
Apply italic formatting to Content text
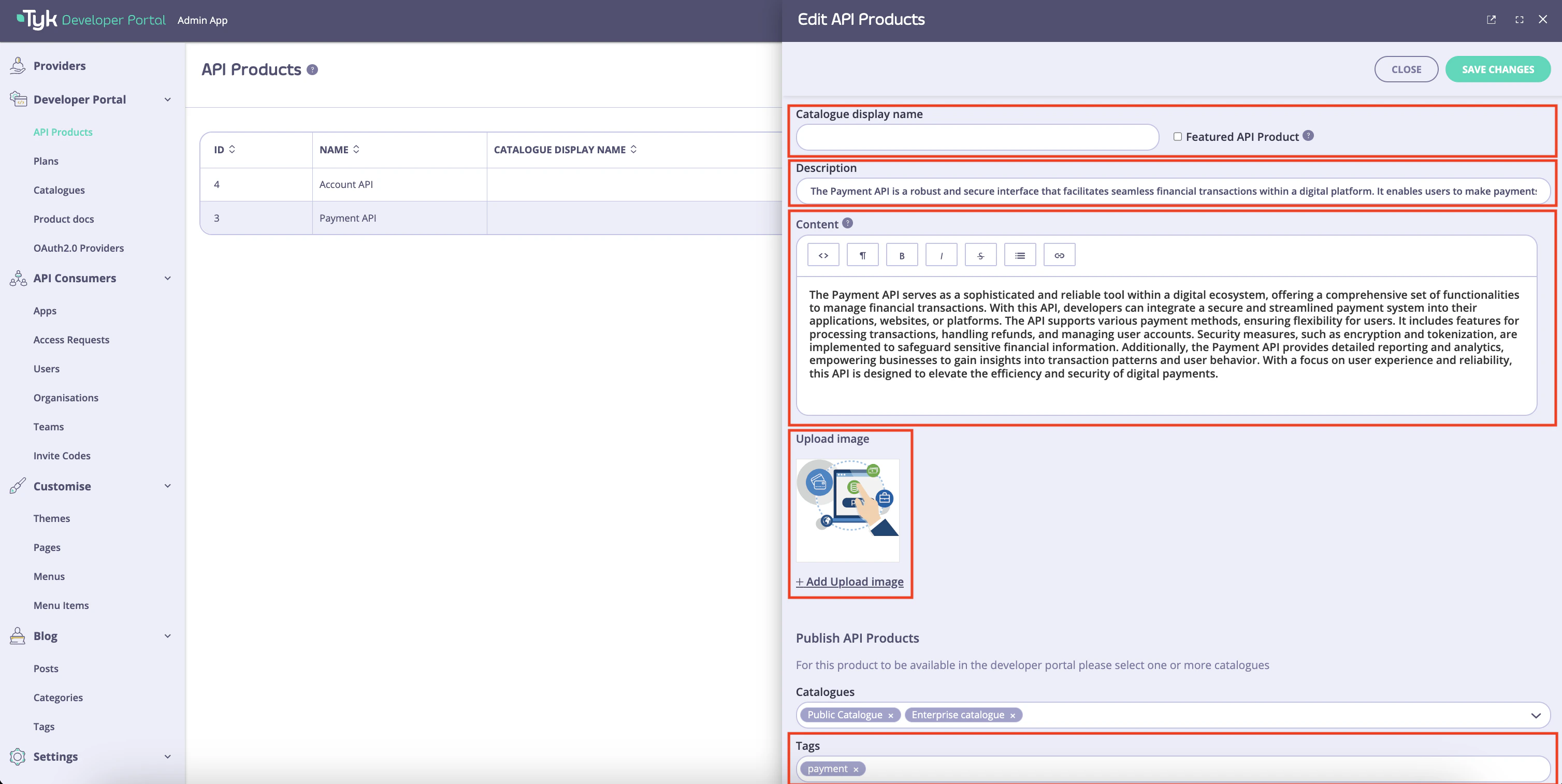point(941,255)
